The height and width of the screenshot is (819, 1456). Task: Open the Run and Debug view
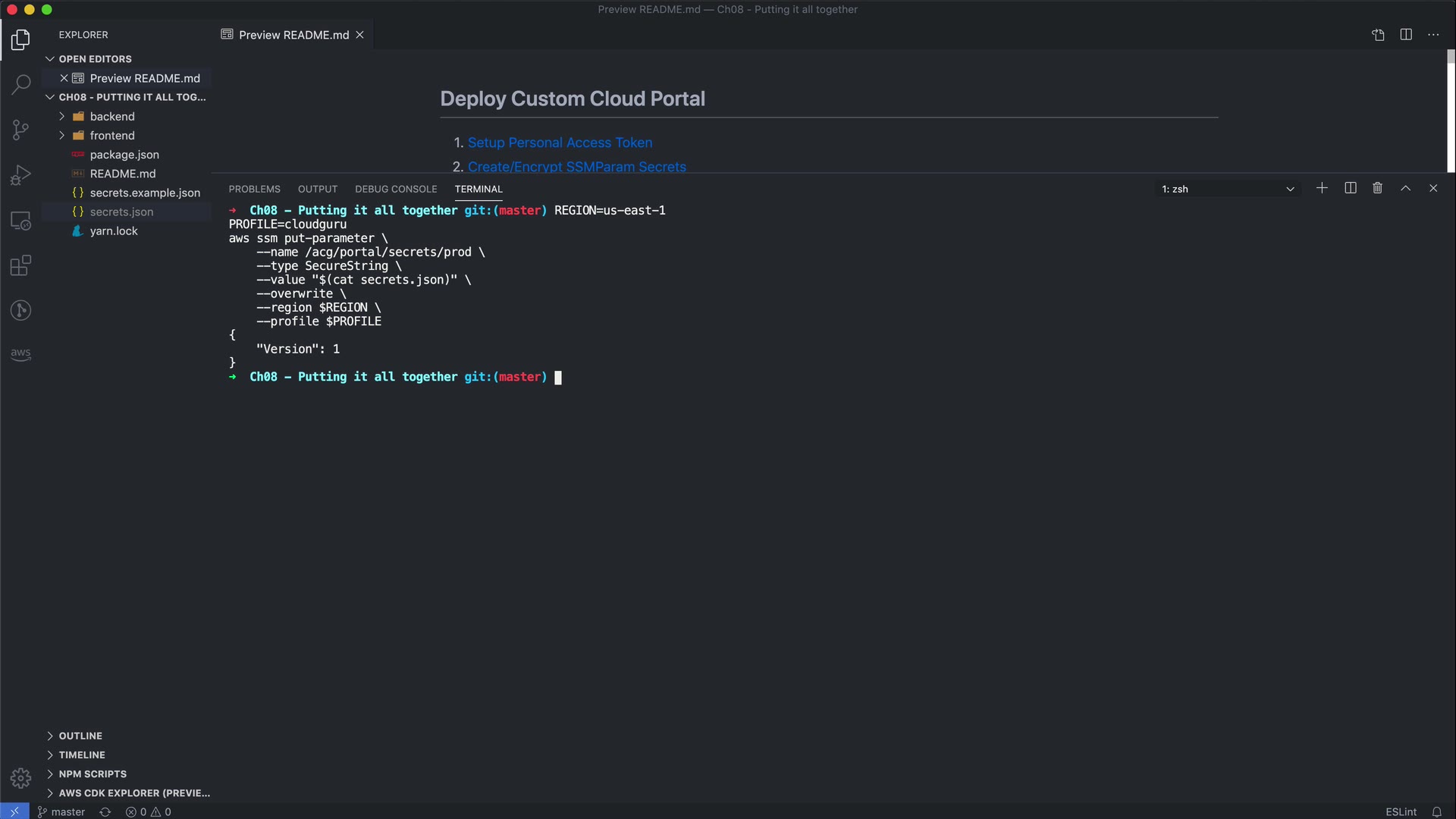pos(20,175)
